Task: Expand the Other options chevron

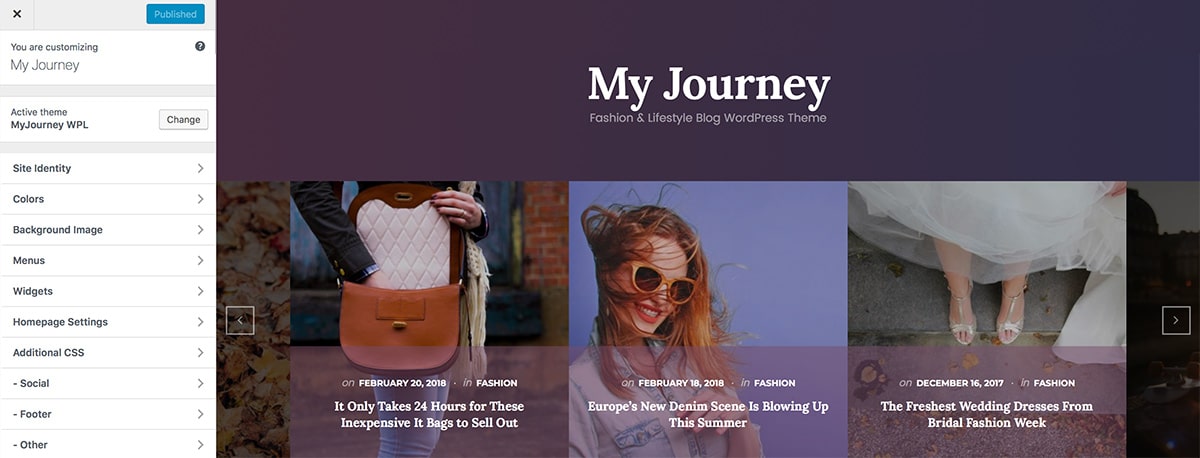Action: [x=200, y=445]
